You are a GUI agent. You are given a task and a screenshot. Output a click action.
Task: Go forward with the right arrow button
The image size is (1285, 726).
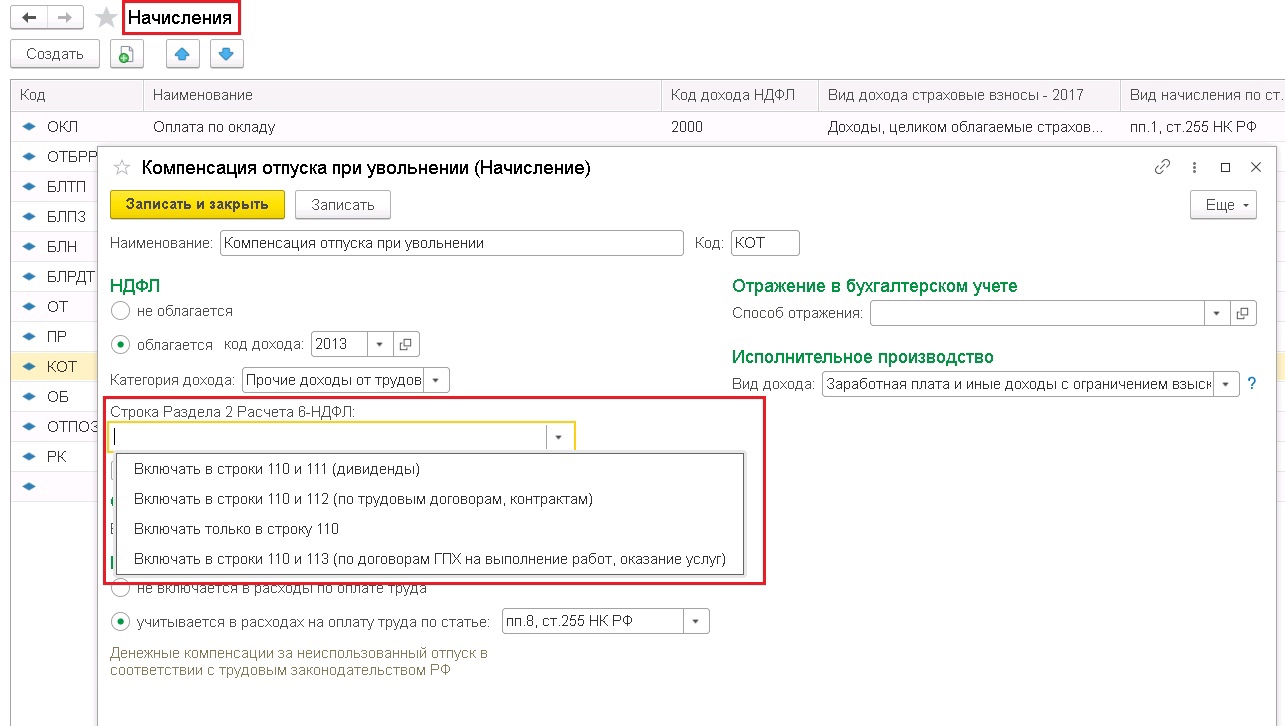[x=67, y=17]
